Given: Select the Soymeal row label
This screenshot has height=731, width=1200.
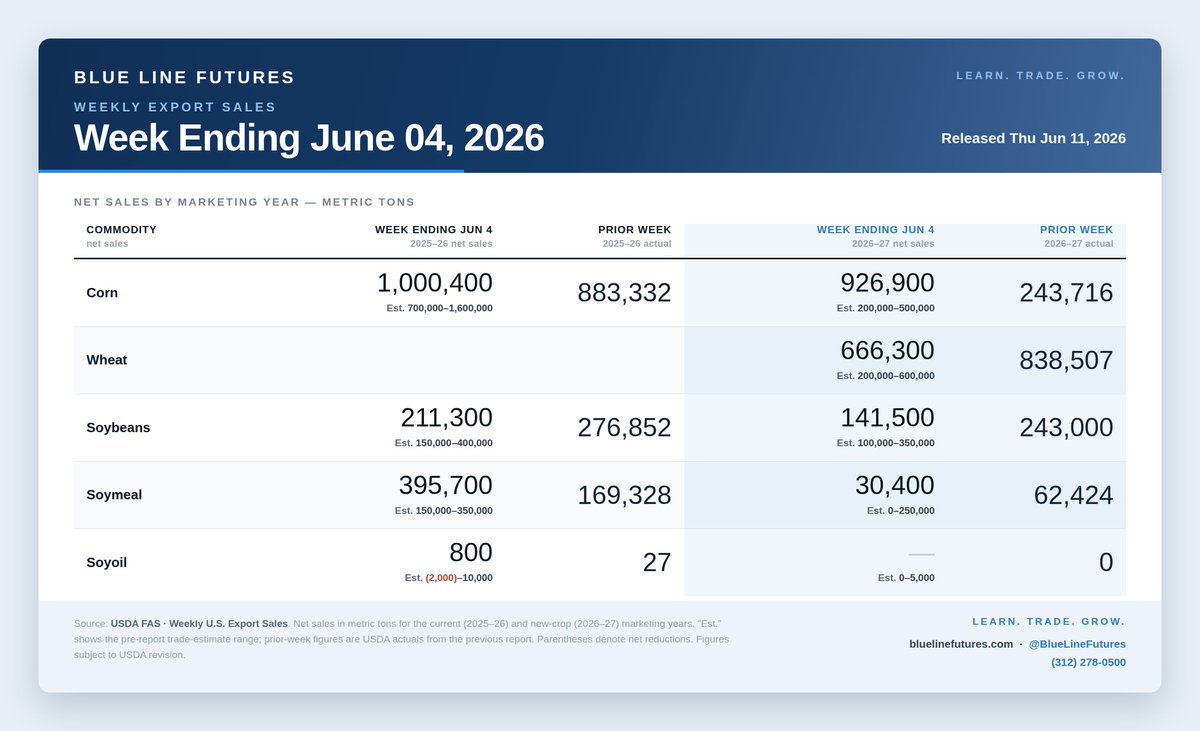Looking at the screenshot, I should point(115,495).
